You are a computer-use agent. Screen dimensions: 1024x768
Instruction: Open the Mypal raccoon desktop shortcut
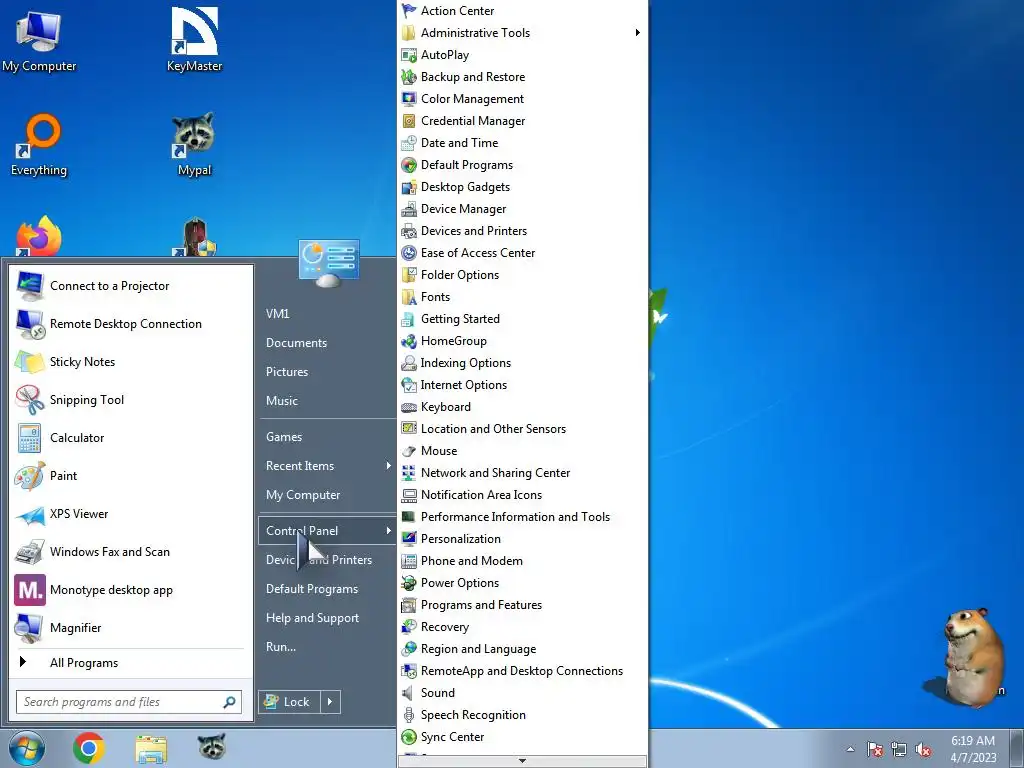click(195, 145)
